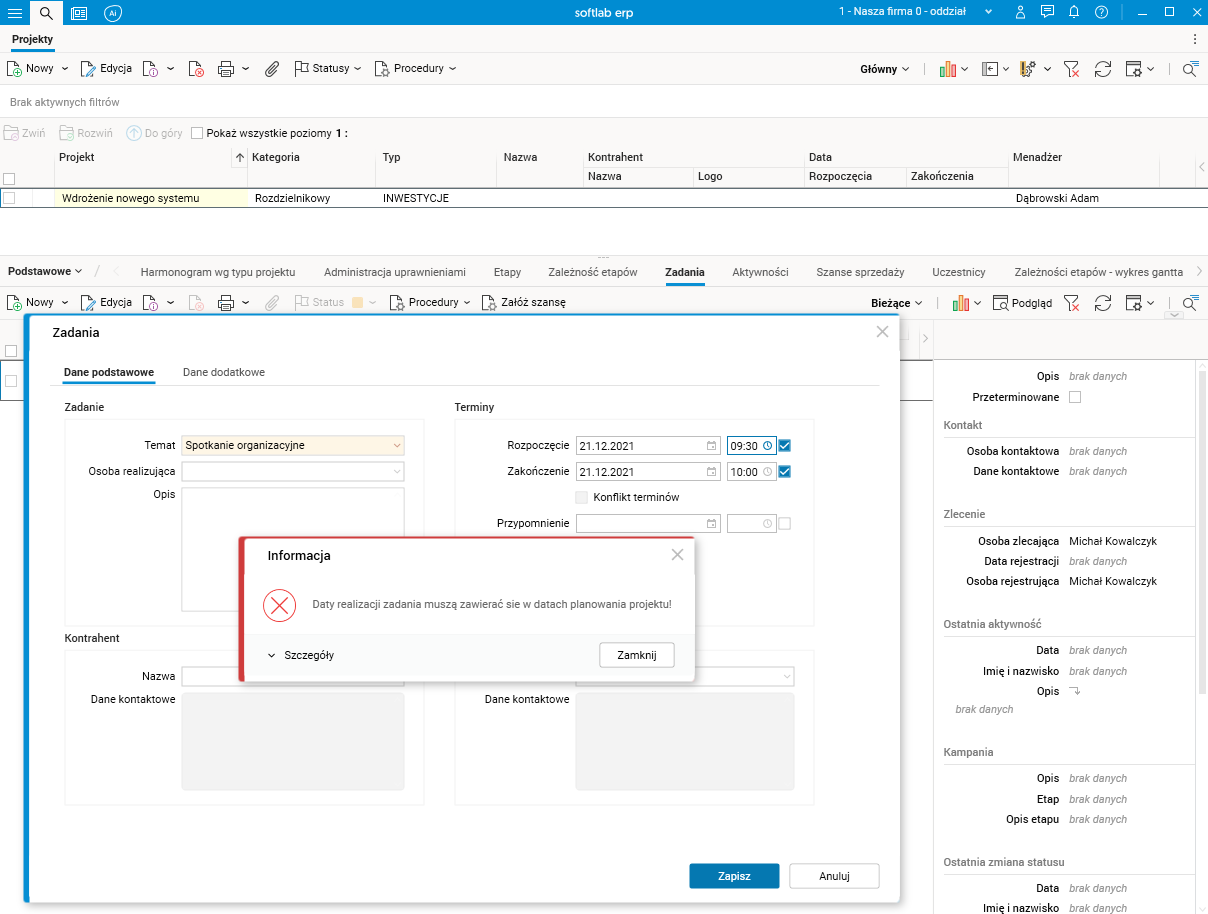Viewport: 1208px width, 914px height.
Task: Switch to Dane dodatkowe tab
Action: click(x=224, y=372)
